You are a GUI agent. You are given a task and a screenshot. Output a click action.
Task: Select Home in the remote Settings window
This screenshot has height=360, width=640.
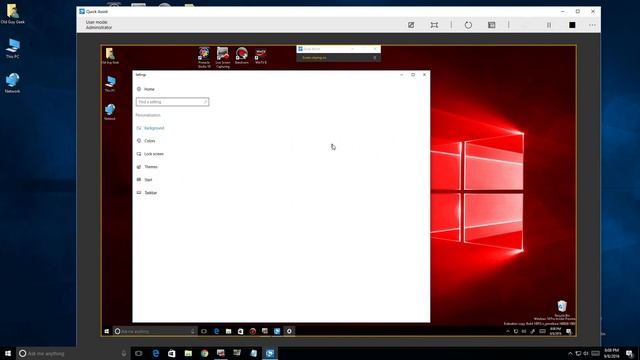149,89
